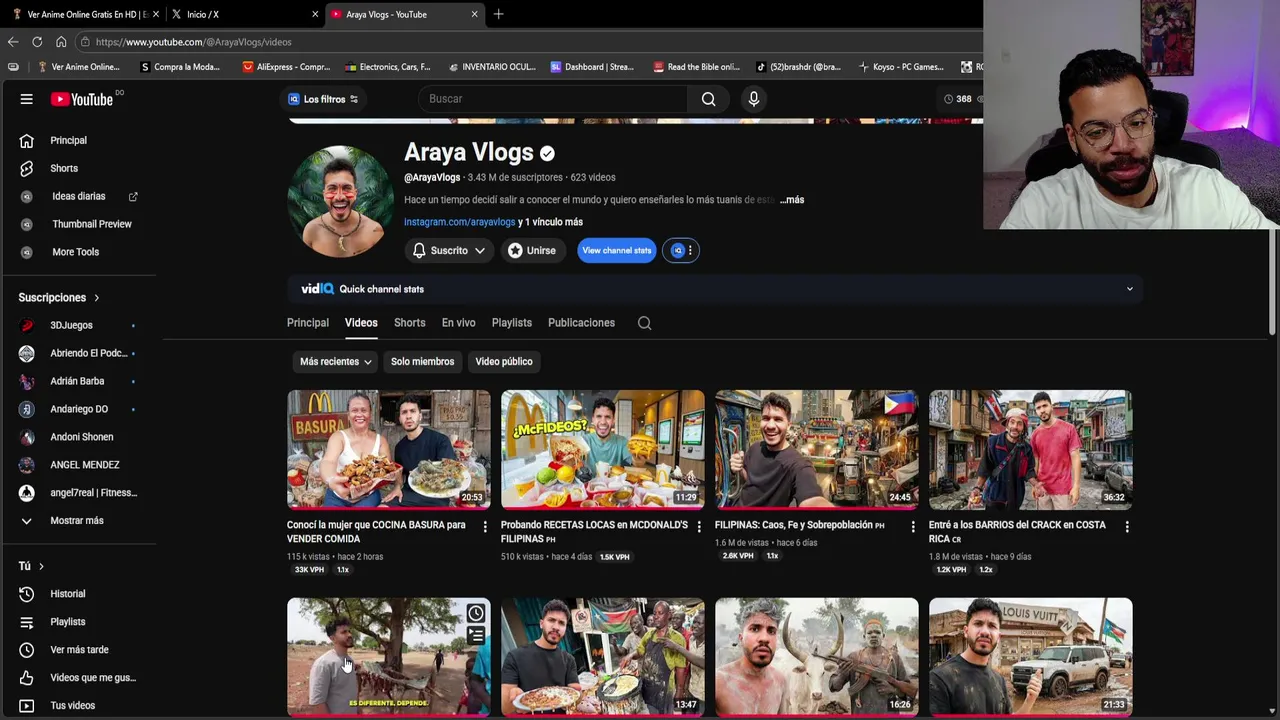Search within the channel using the magnifier icon

coord(645,323)
